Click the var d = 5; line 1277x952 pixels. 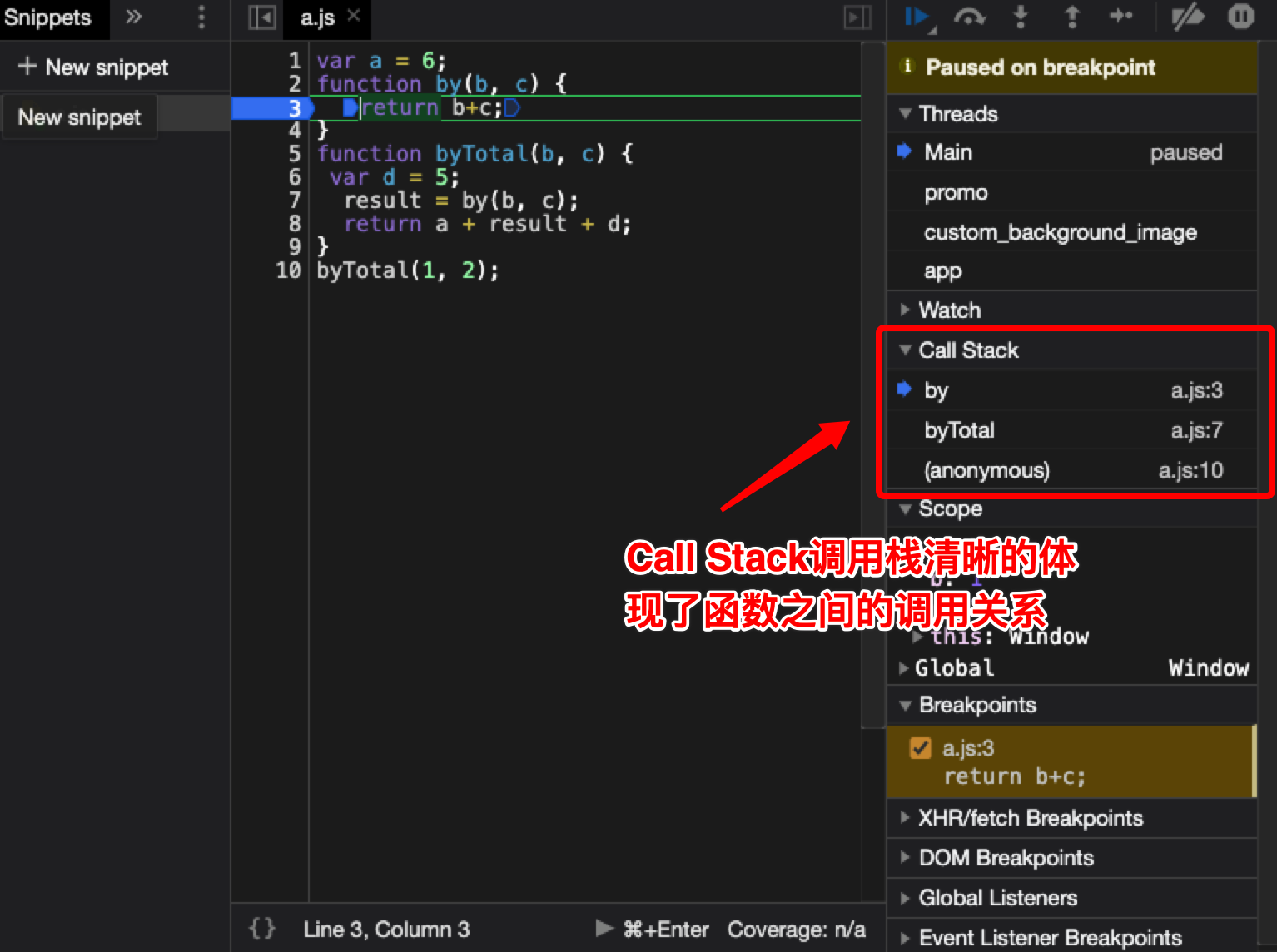coord(395,177)
